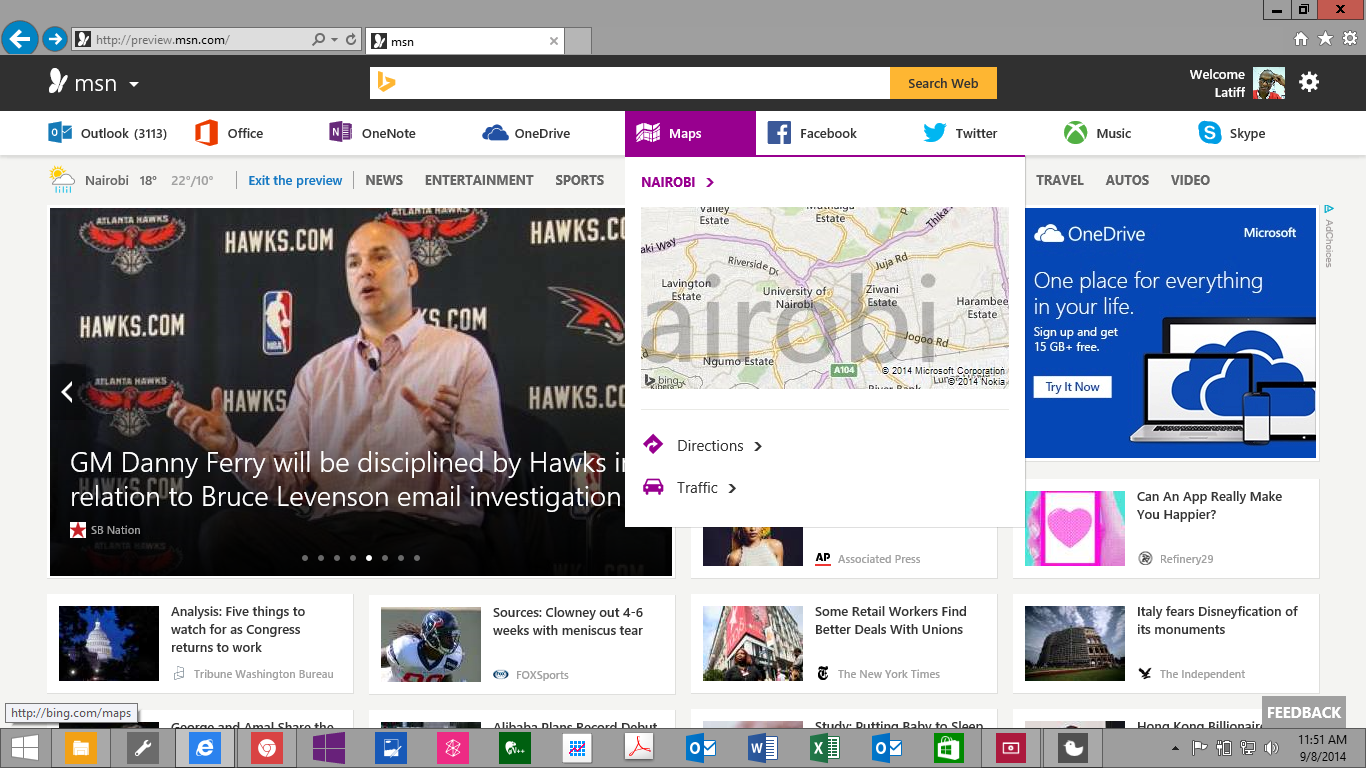Image resolution: width=1366 pixels, height=768 pixels.
Task: Click the Nairobi weather icon
Action: [x=62, y=180]
